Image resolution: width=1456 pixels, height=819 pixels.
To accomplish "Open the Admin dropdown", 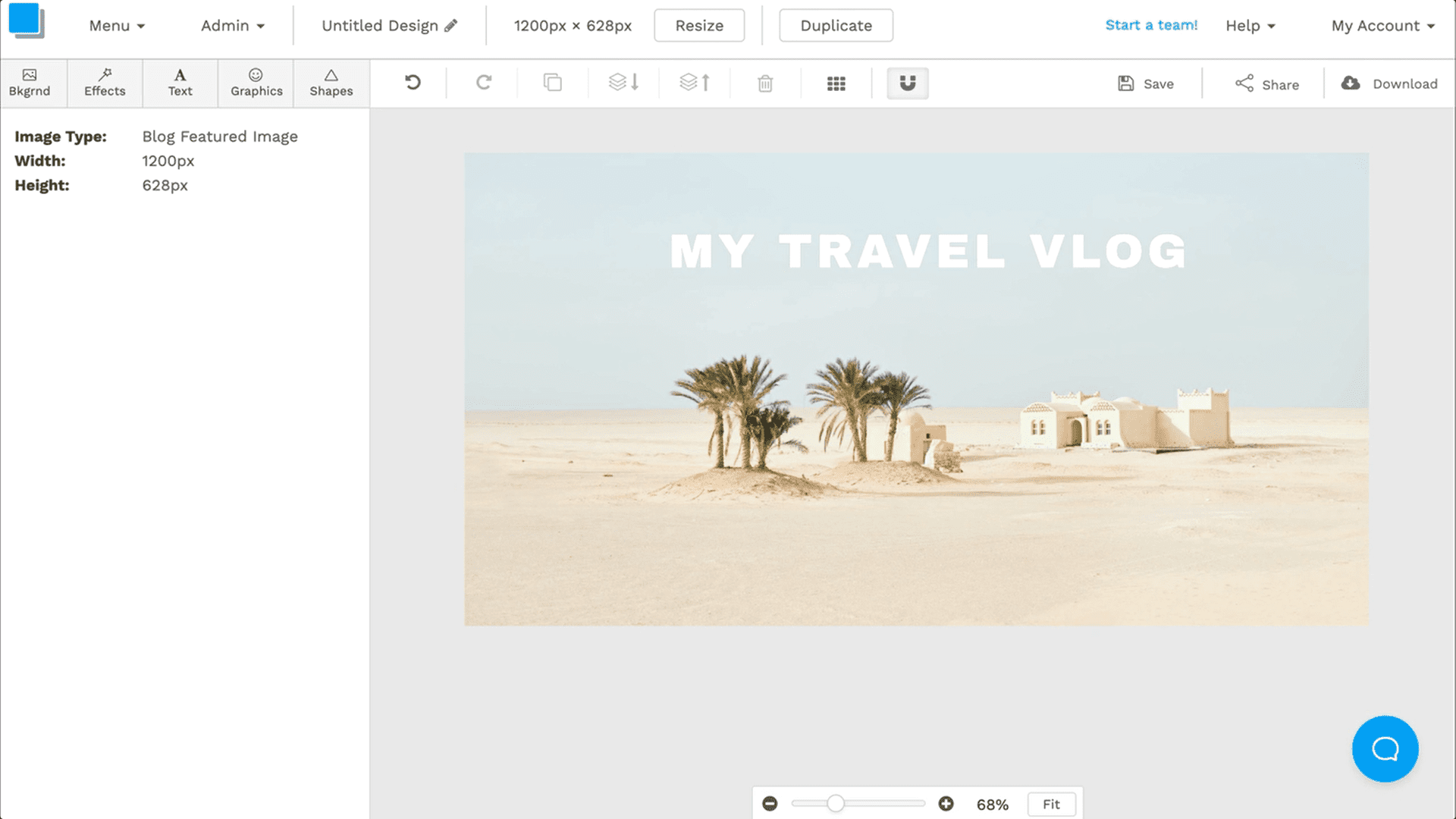I will click(232, 26).
